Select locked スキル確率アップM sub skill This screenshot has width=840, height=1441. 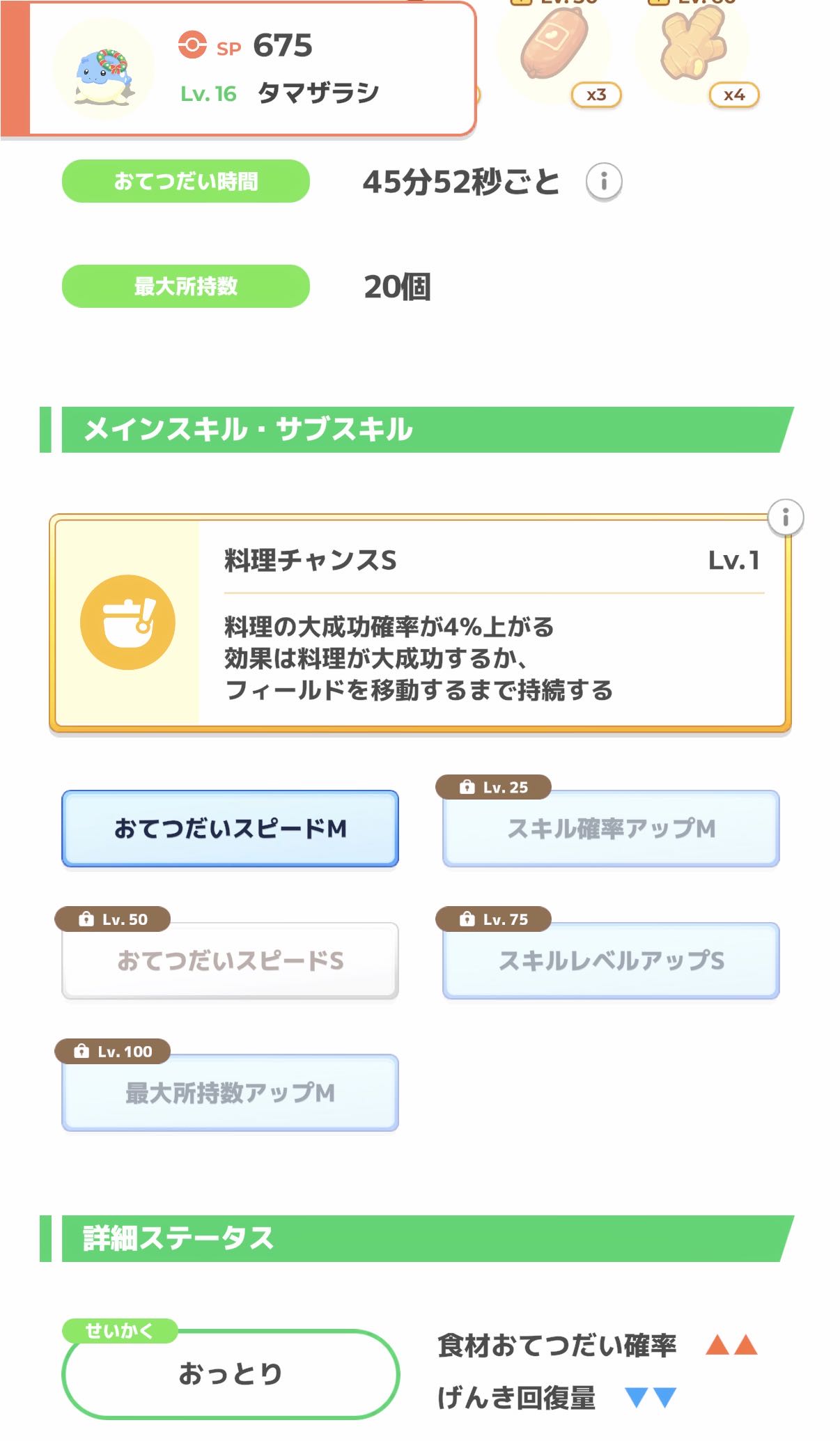pos(611,829)
